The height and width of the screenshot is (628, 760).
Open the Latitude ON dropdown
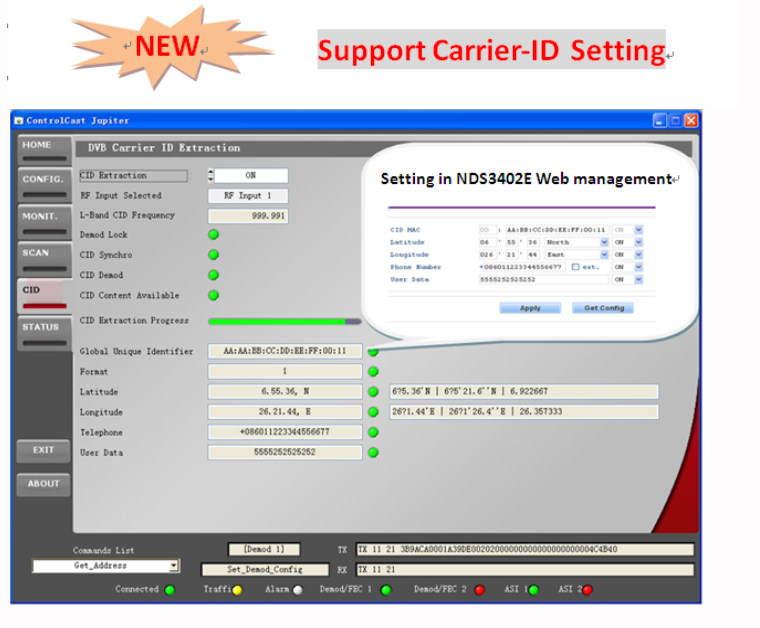(628, 242)
